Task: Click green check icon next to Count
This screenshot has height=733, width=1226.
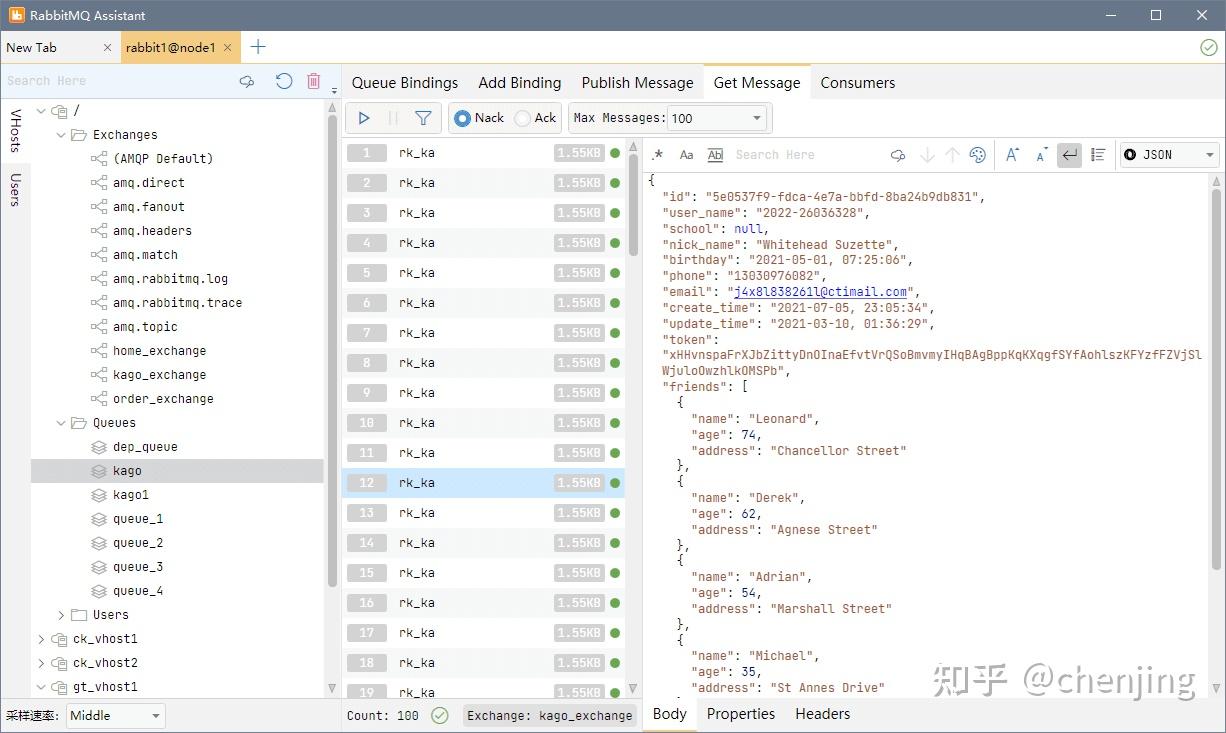Action: pos(439,715)
